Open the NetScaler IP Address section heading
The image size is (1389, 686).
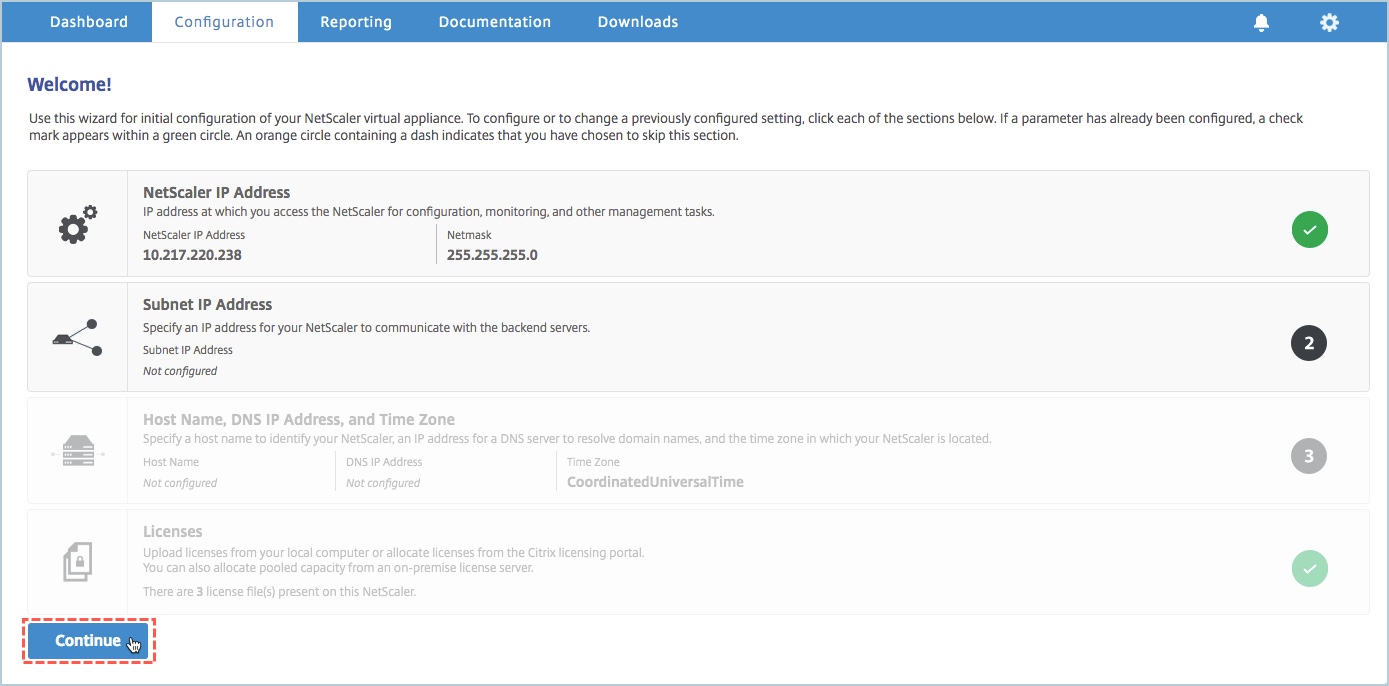pyautogui.click(x=217, y=192)
